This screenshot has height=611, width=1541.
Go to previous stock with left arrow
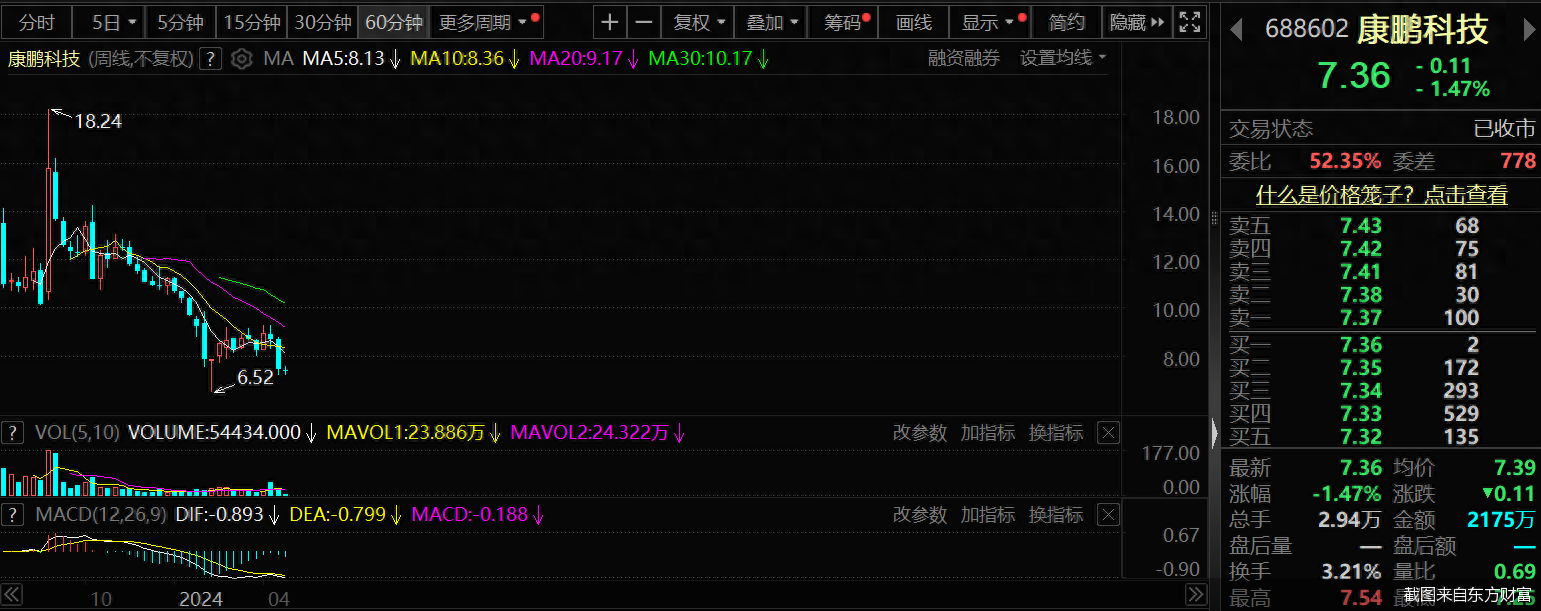coord(1236,30)
